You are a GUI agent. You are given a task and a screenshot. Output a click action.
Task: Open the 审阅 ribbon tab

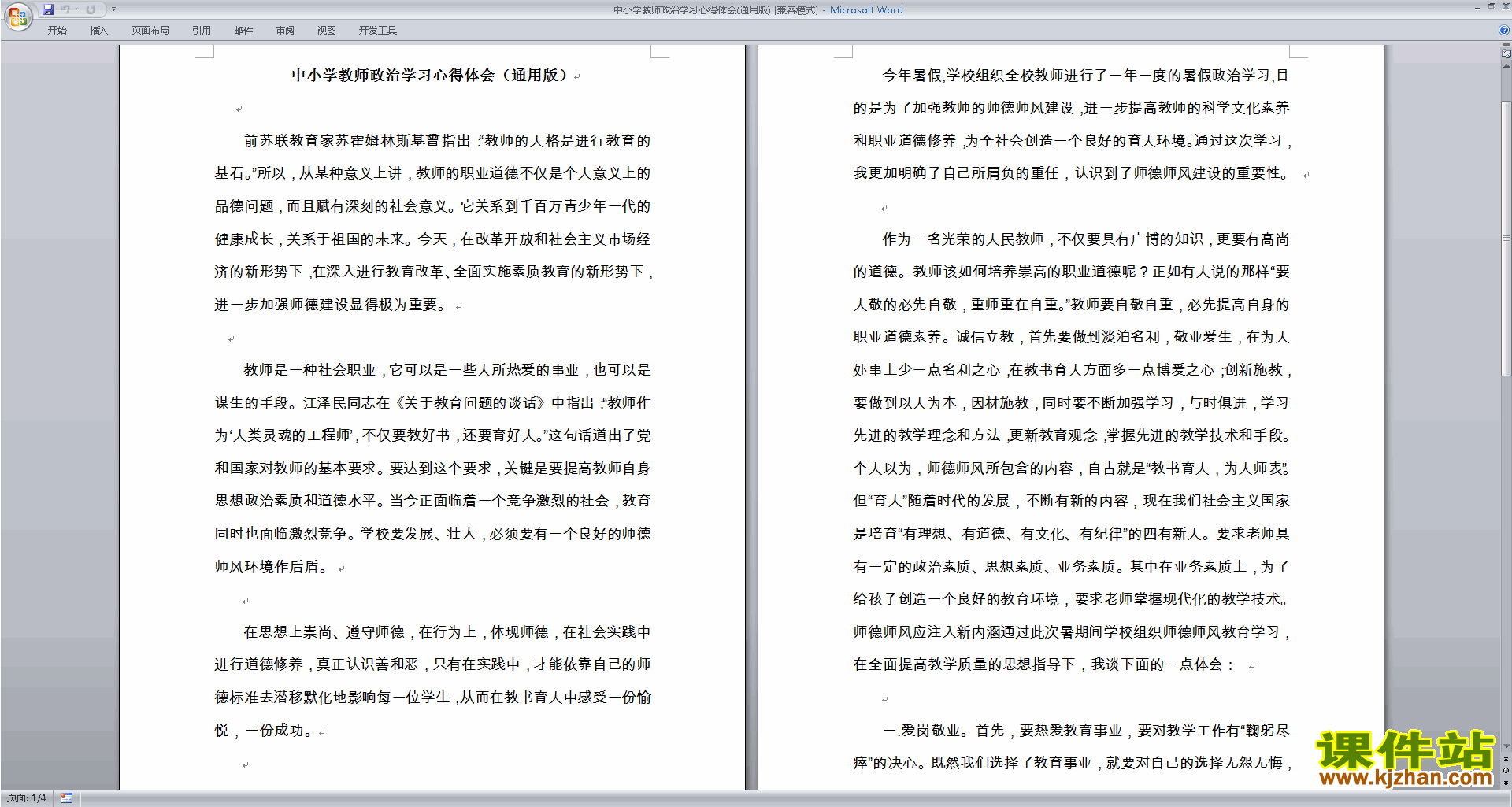point(285,31)
